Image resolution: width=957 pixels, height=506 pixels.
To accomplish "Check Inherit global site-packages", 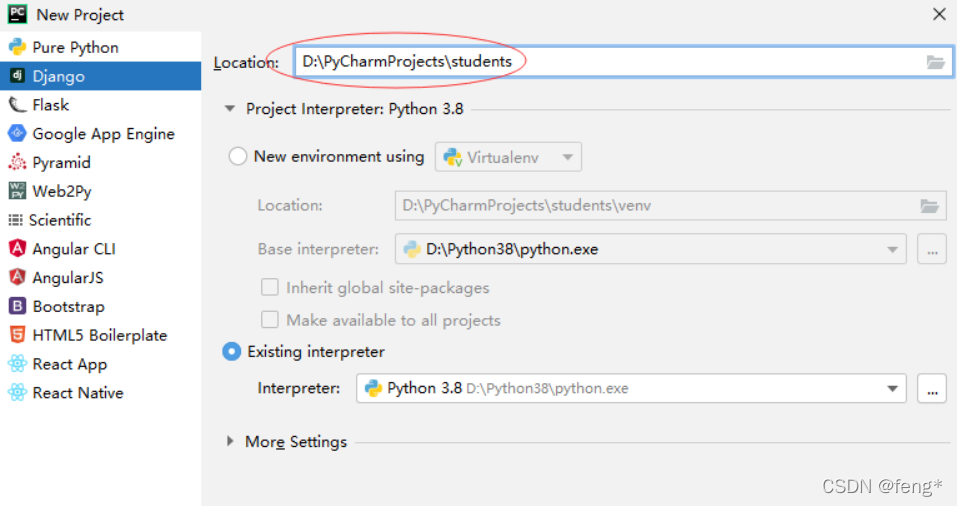I will [x=270, y=287].
